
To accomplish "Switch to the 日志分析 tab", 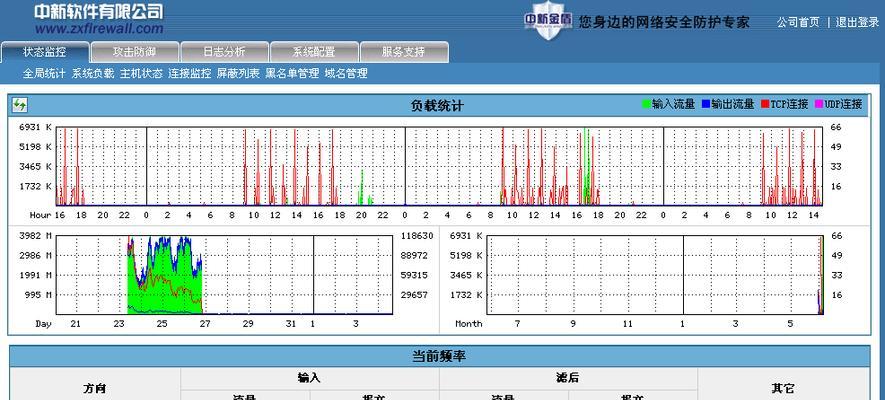I will [224, 52].
